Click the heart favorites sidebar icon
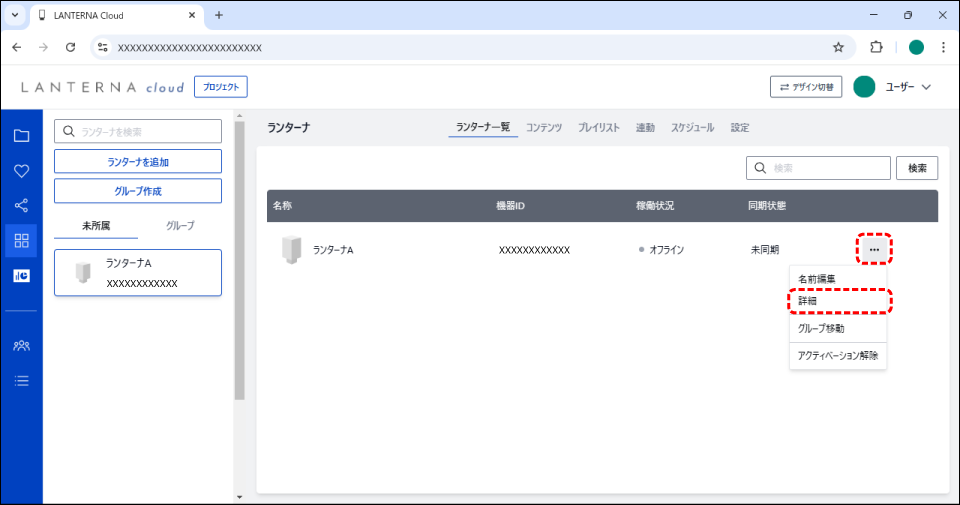The height and width of the screenshot is (505, 960). (21, 171)
